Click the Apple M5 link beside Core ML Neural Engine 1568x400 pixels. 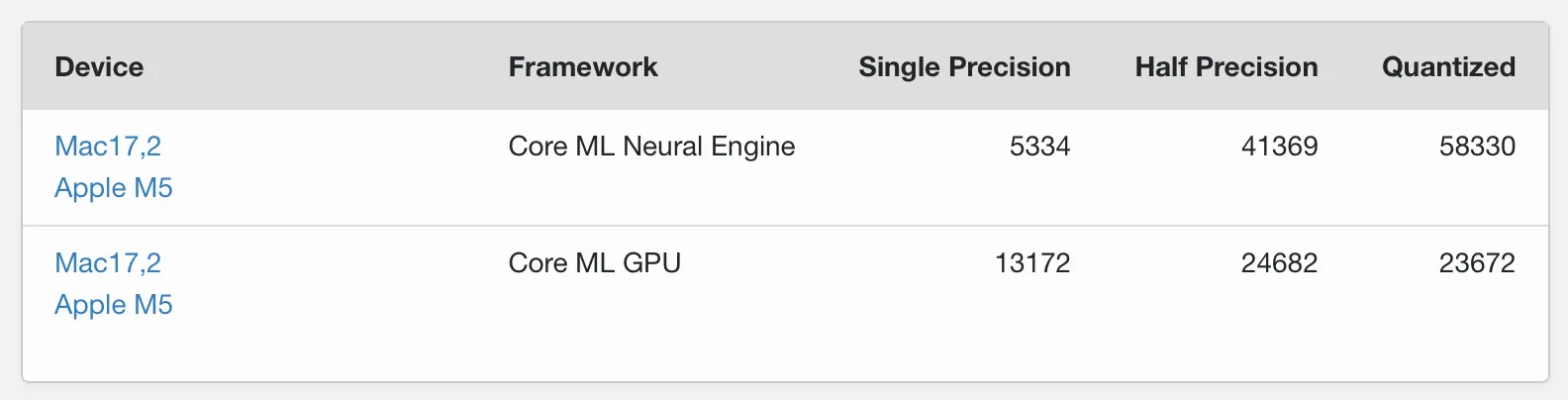tap(114, 188)
